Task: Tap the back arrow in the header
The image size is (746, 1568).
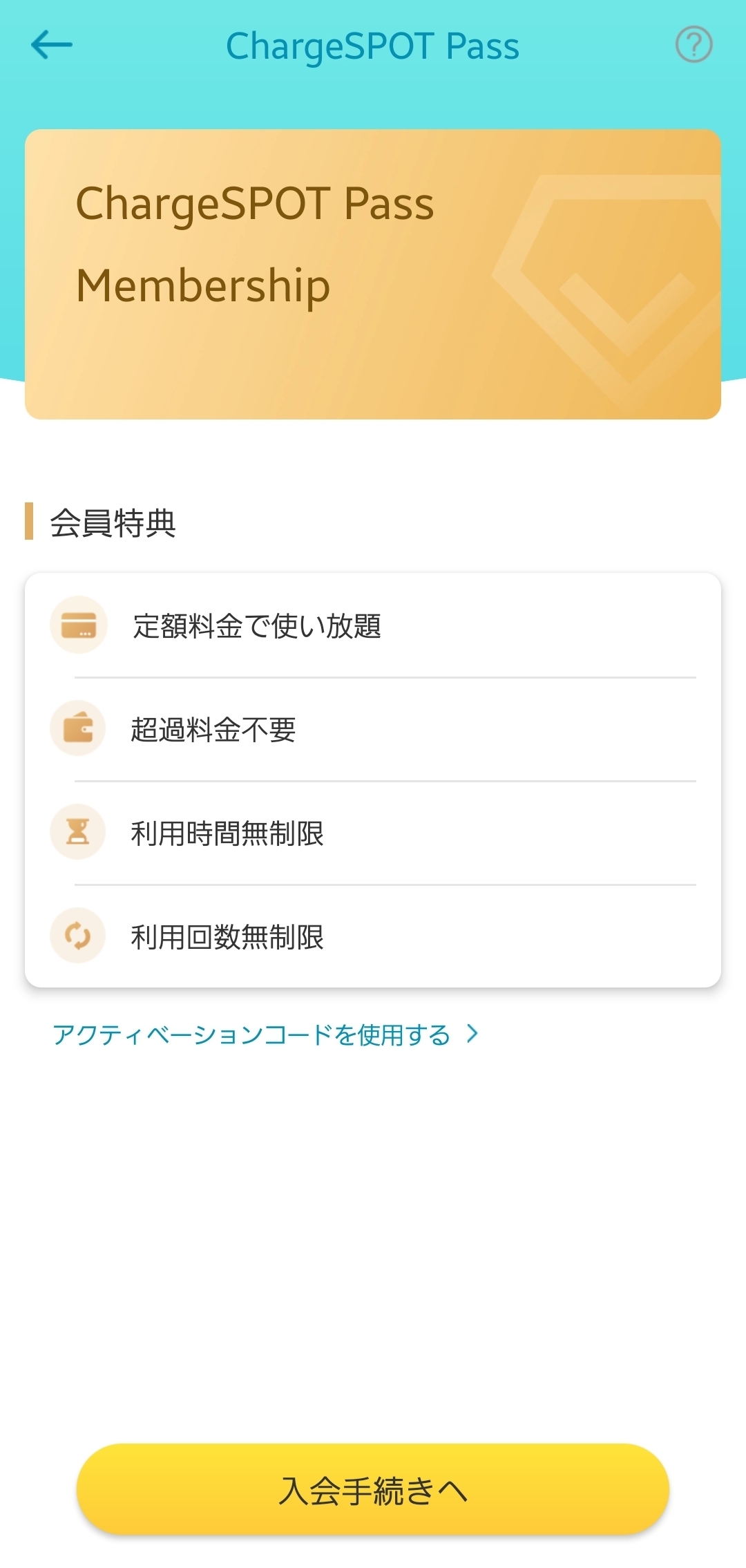Action: click(52, 46)
